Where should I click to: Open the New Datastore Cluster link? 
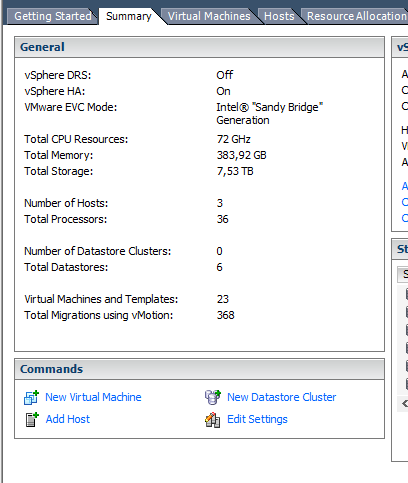[x=282, y=397]
